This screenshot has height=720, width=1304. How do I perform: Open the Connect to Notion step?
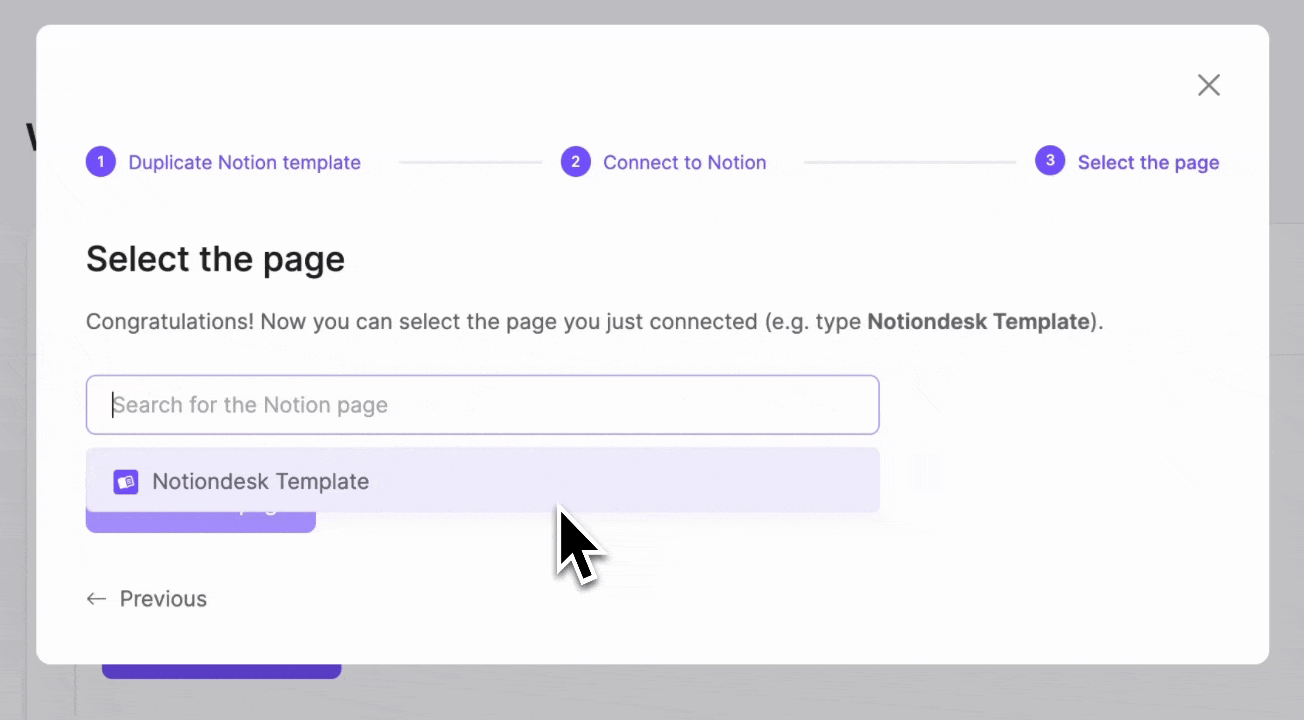pyautogui.click(x=685, y=162)
